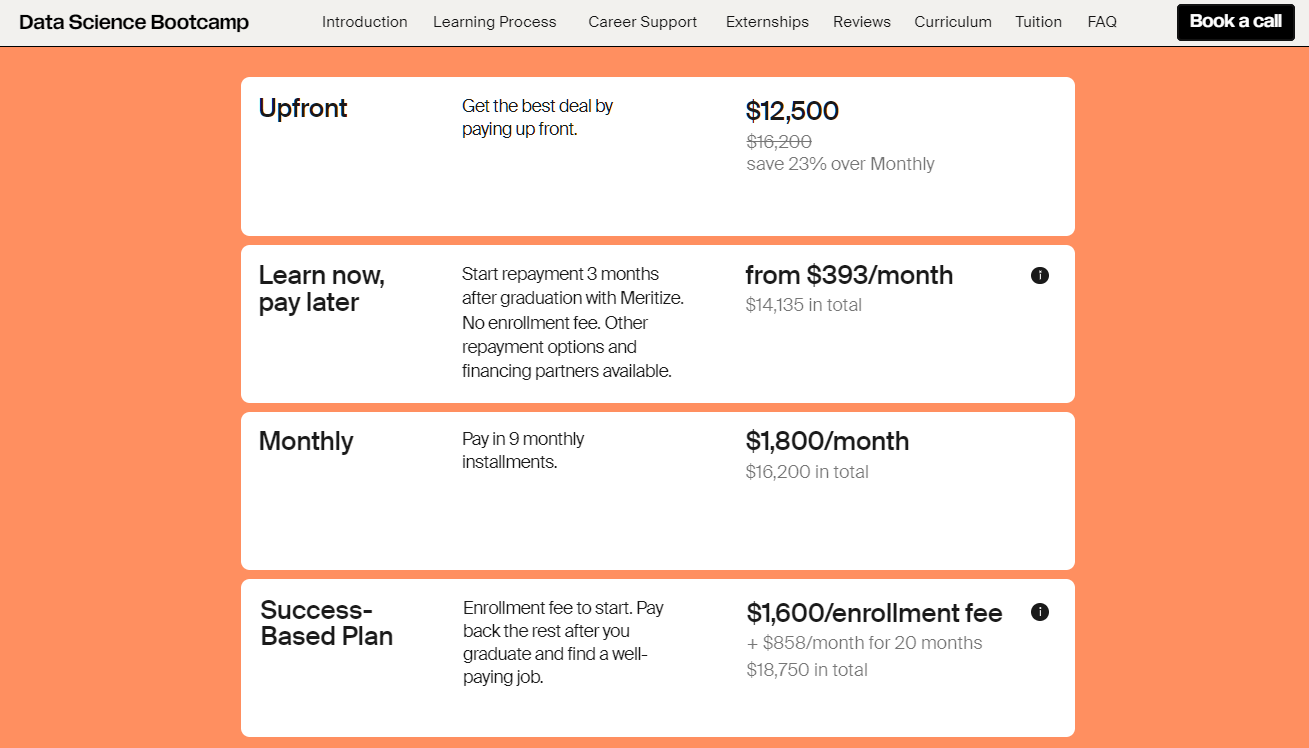Click the Book a call button
This screenshot has width=1309, height=748.
pyautogui.click(x=1235, y=21)
